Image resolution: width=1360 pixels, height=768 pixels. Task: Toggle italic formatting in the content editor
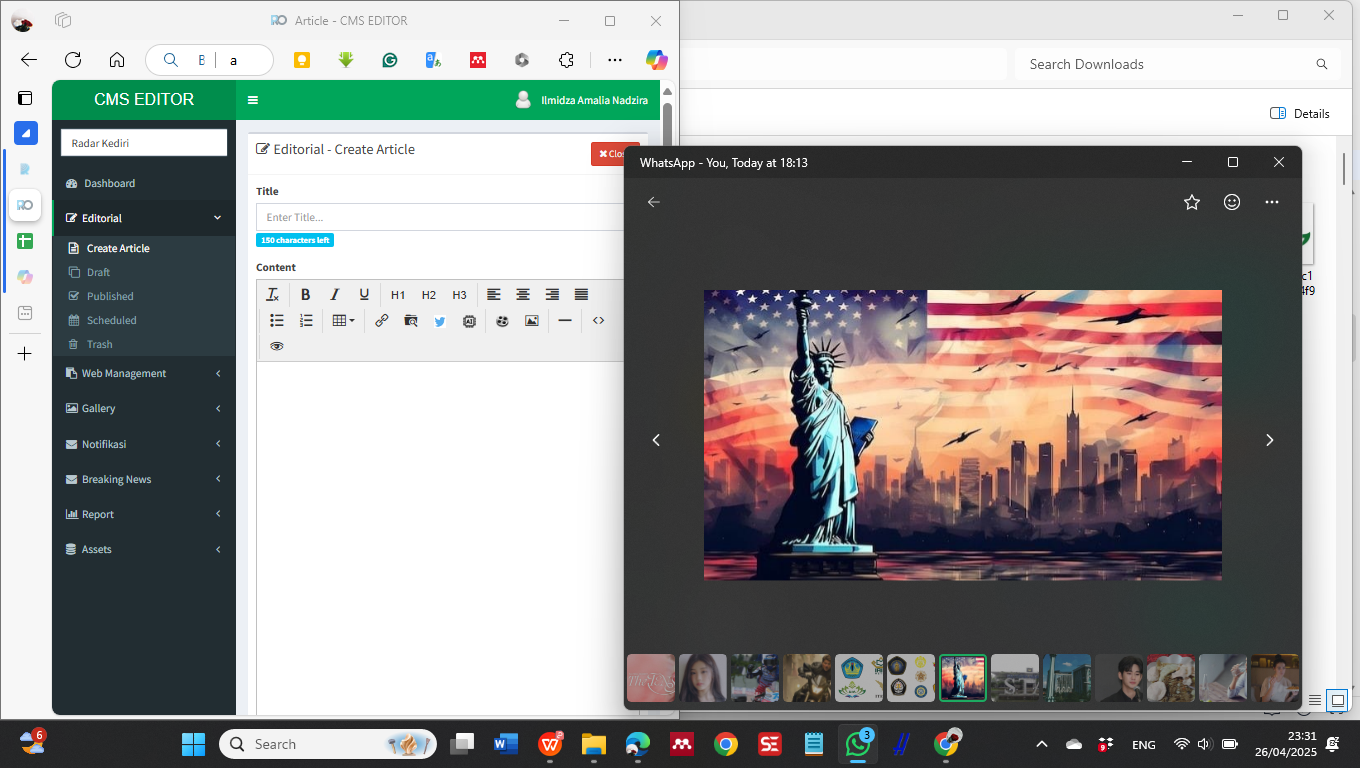click(x=335, y=295)
